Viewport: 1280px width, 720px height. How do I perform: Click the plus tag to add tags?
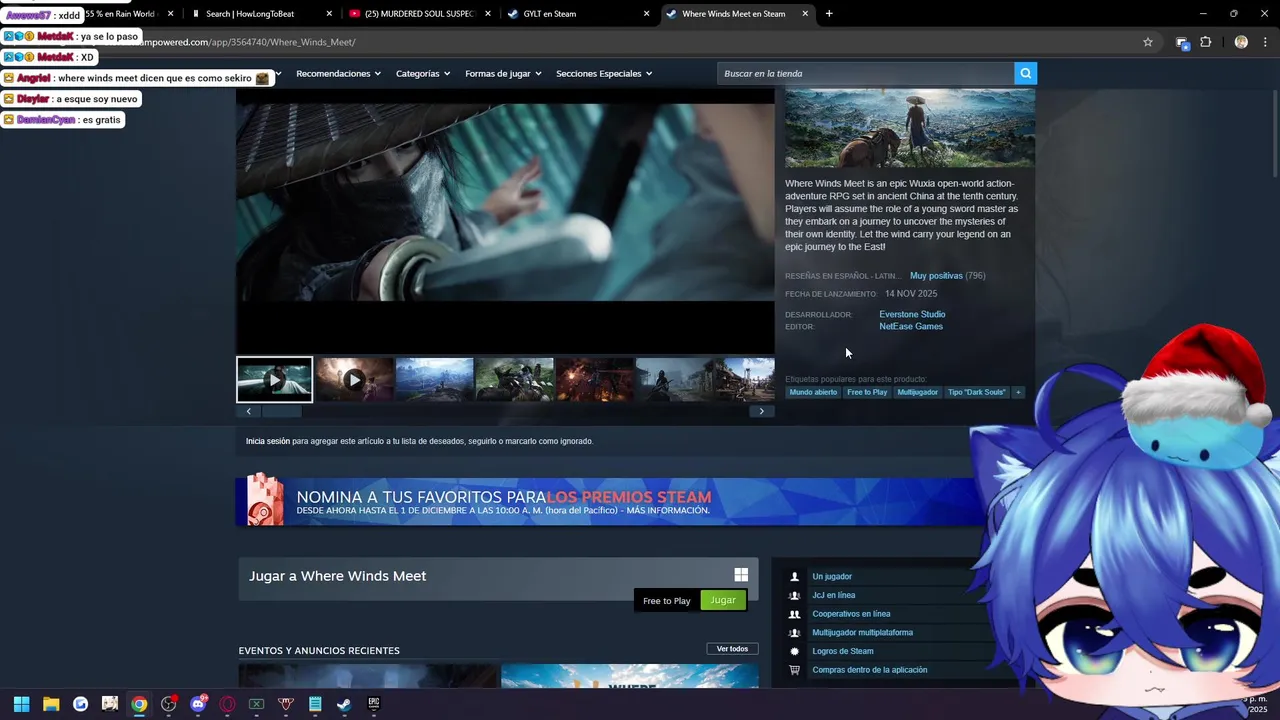[1018, 392]
